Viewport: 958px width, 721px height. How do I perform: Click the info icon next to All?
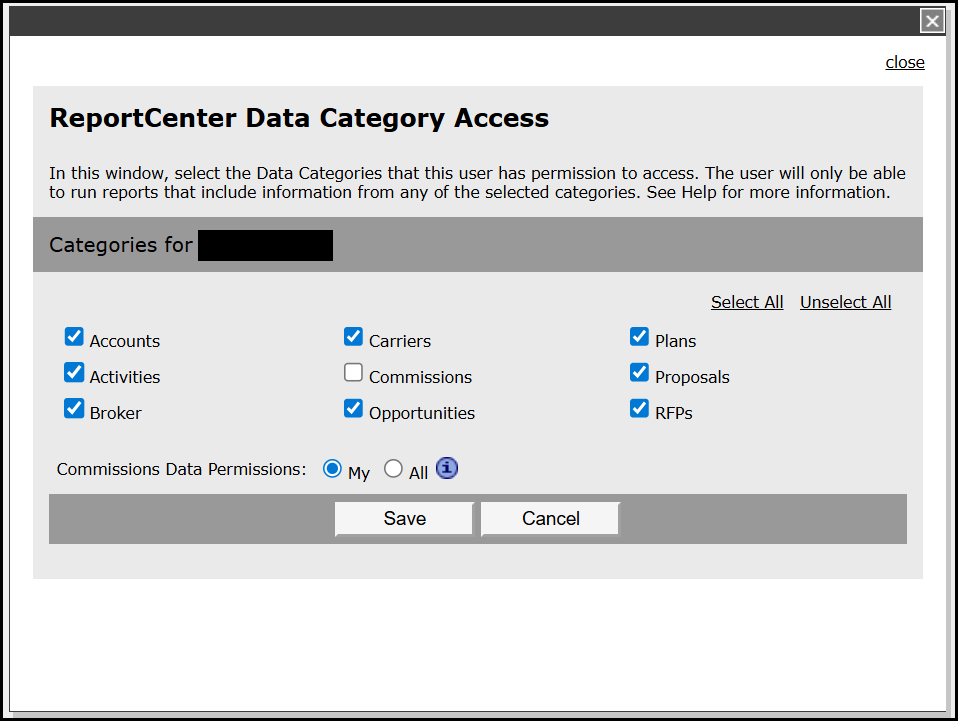click(x=447, y=468)
